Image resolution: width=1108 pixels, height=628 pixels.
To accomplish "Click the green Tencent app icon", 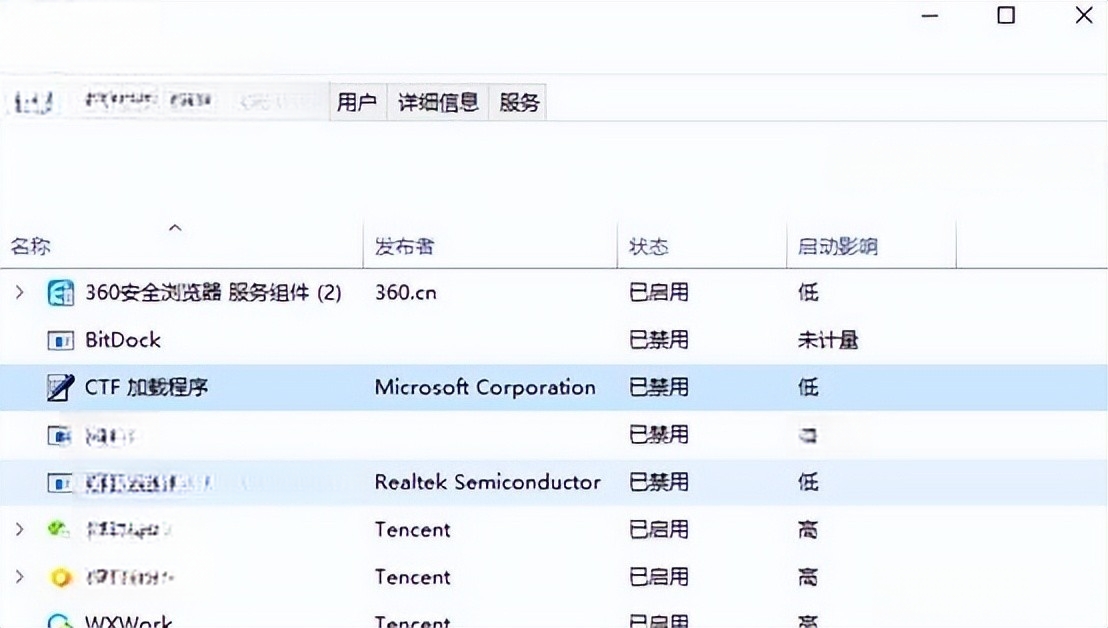I will (59, 528).
